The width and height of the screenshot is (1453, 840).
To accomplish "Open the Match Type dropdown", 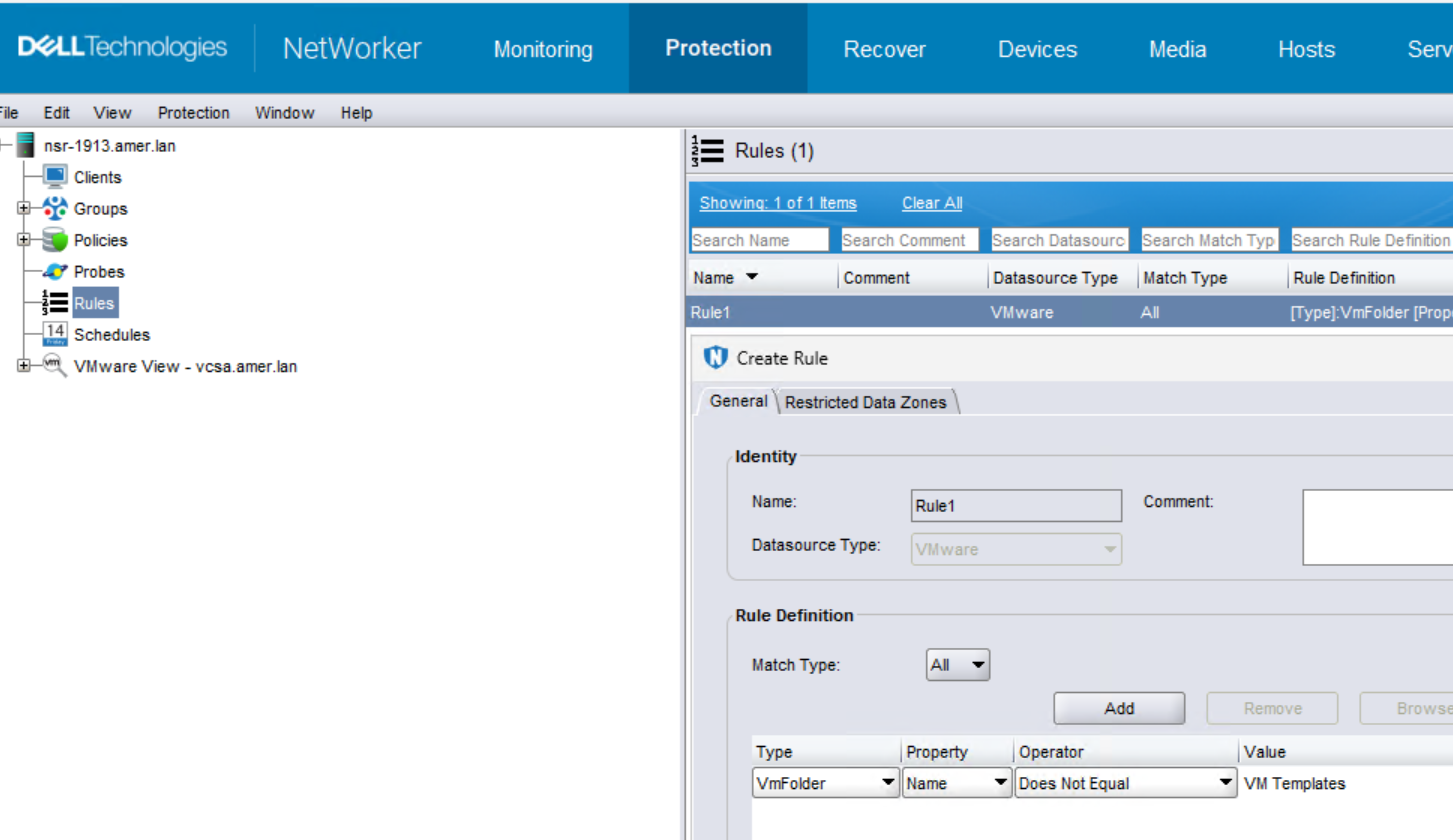I will click(x=958, y=665).
